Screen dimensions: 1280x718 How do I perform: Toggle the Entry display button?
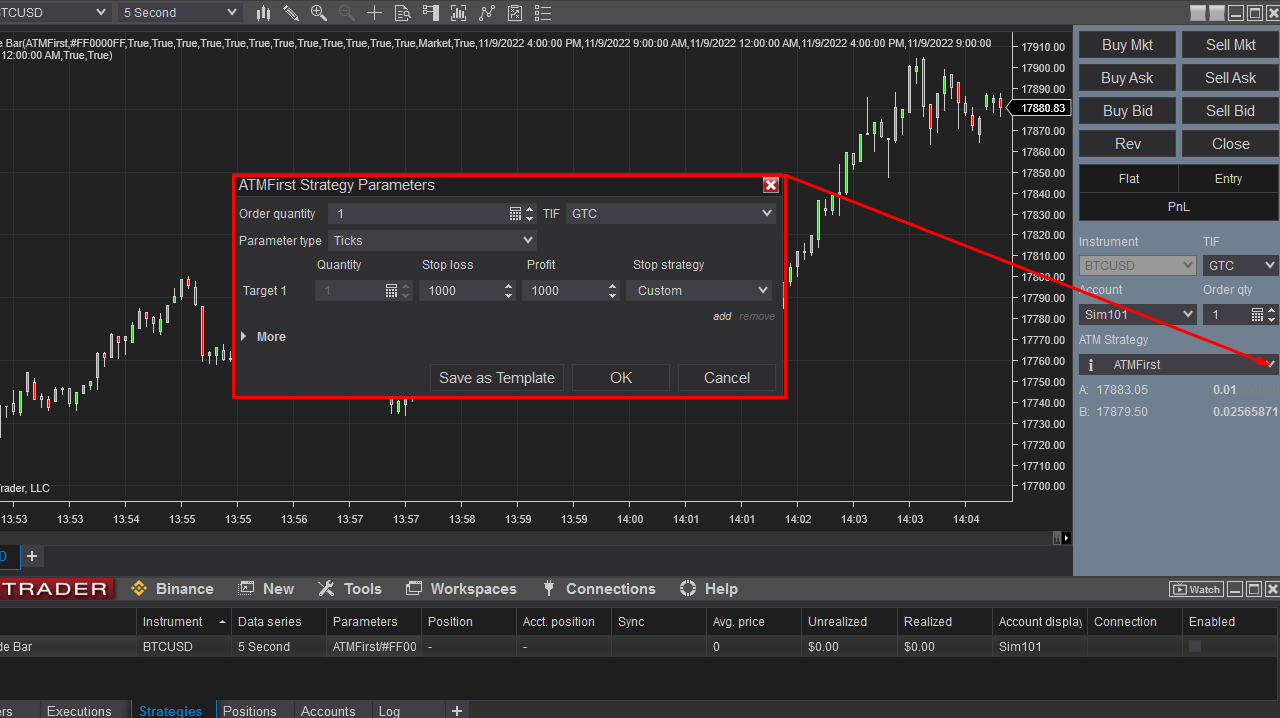tap(1228, 179)
